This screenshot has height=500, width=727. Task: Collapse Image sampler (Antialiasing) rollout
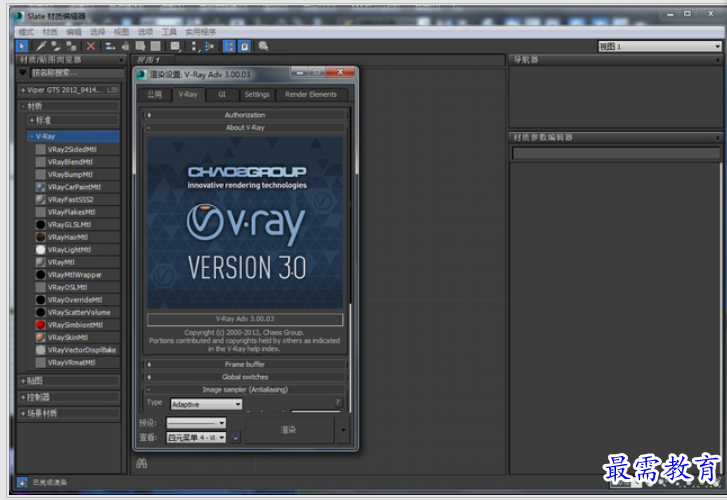(x=245, y=390)
